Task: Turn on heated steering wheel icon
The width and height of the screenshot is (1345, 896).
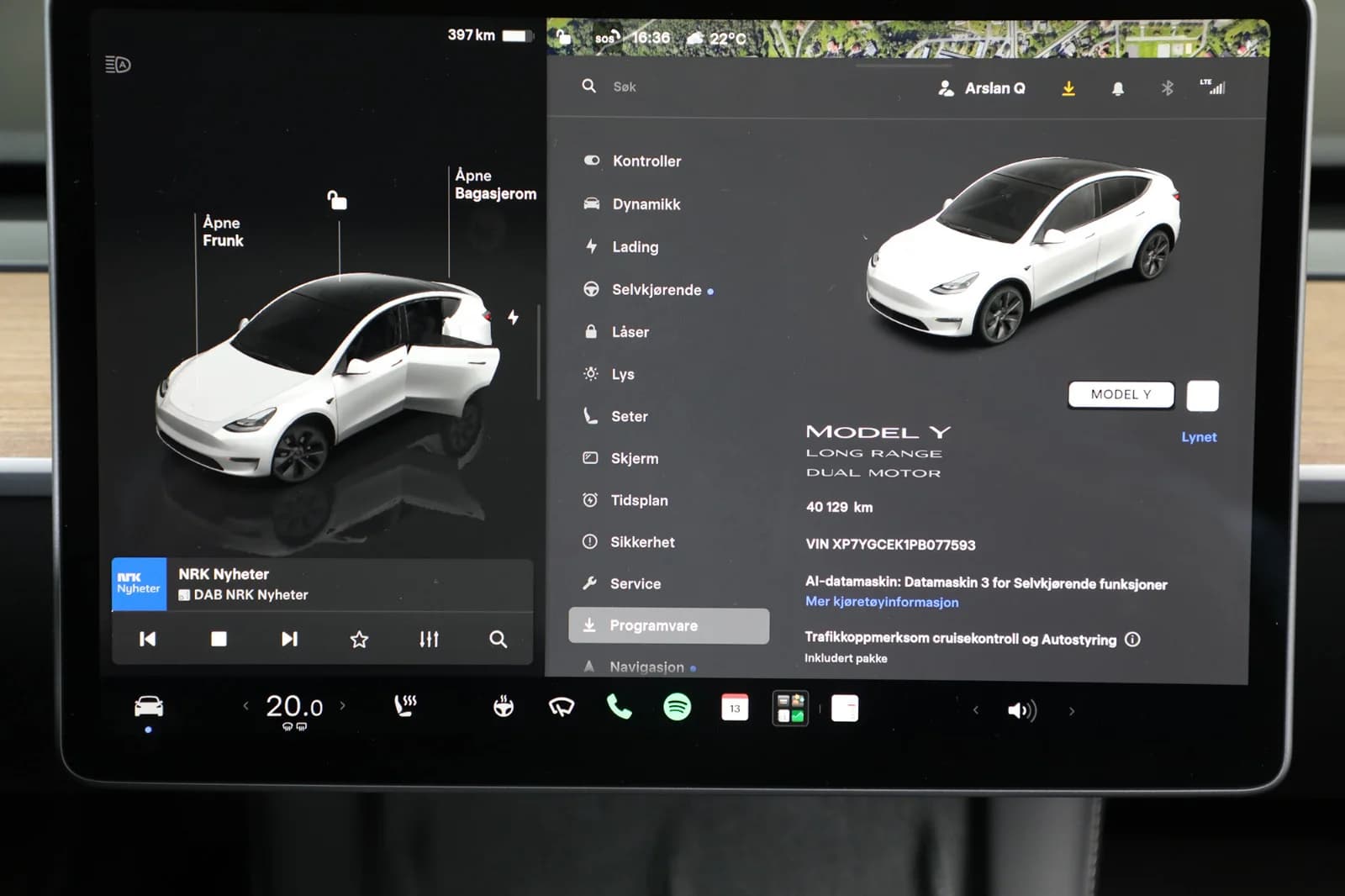Action: [x=504, y=706]
